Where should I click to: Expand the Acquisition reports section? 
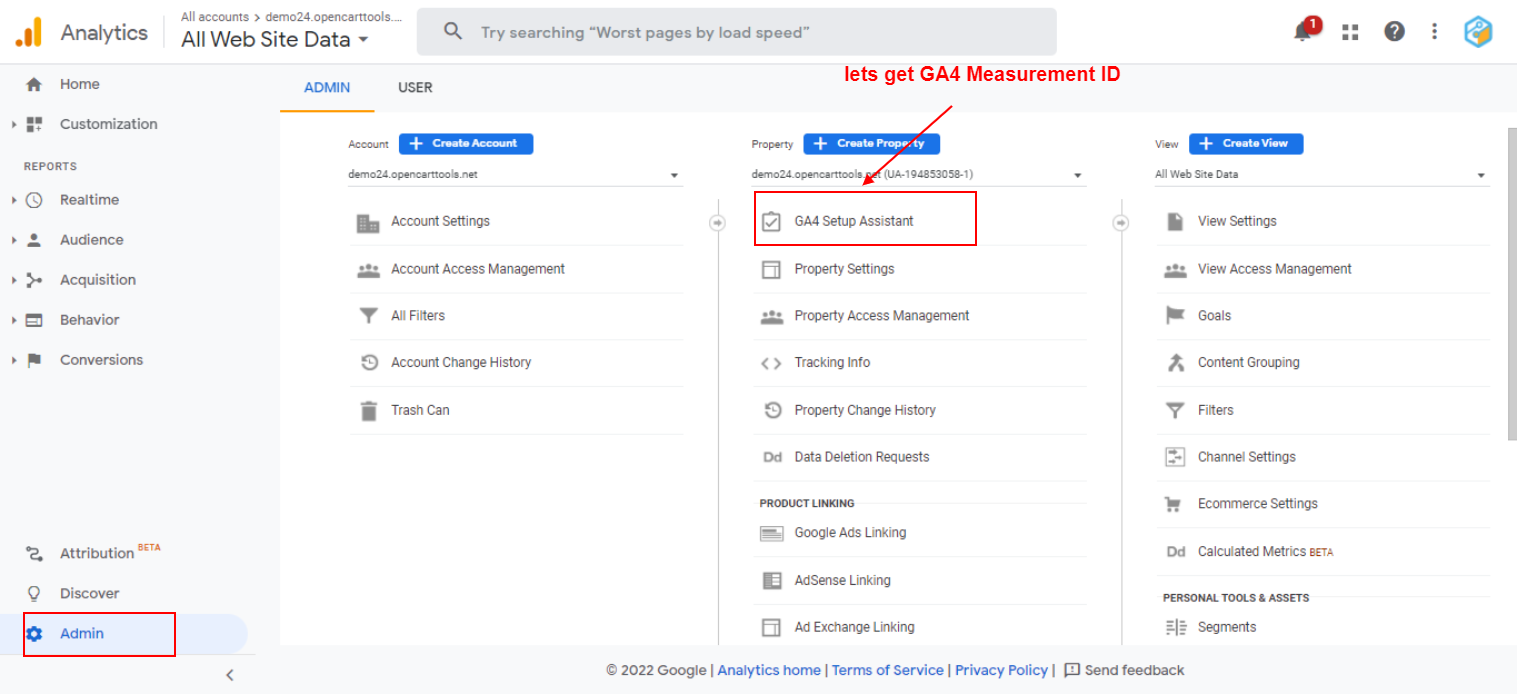tap(14, 280)
